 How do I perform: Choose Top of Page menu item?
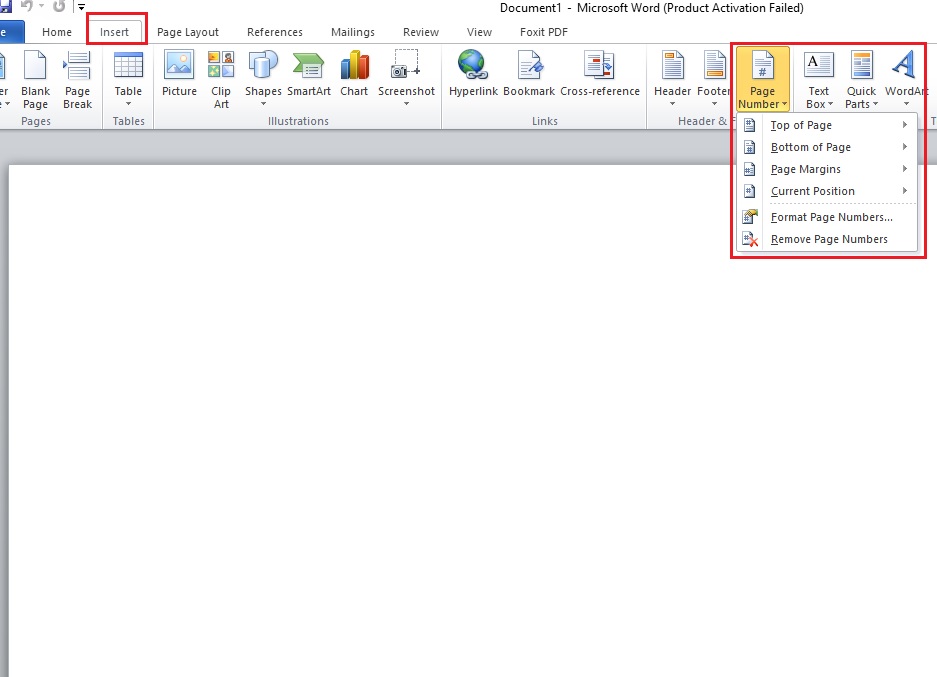point(827,125)
